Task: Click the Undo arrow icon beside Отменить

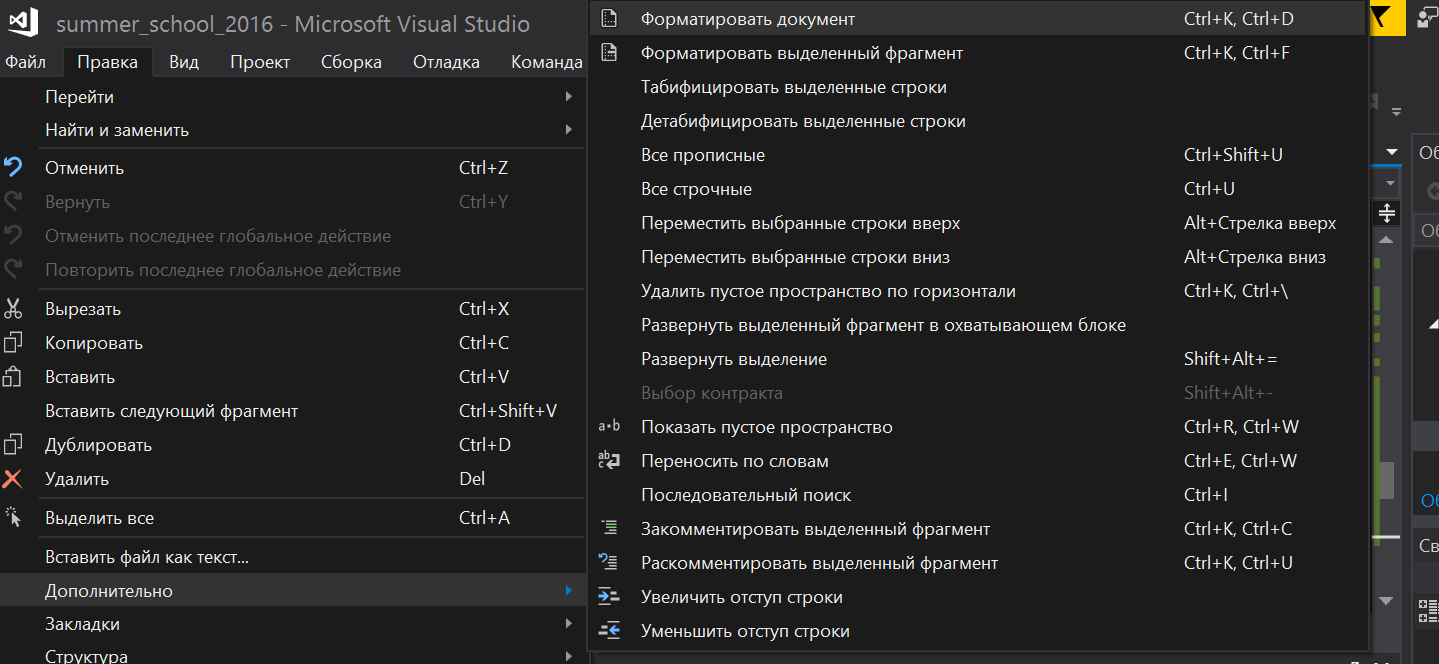Action: point(13,167)
